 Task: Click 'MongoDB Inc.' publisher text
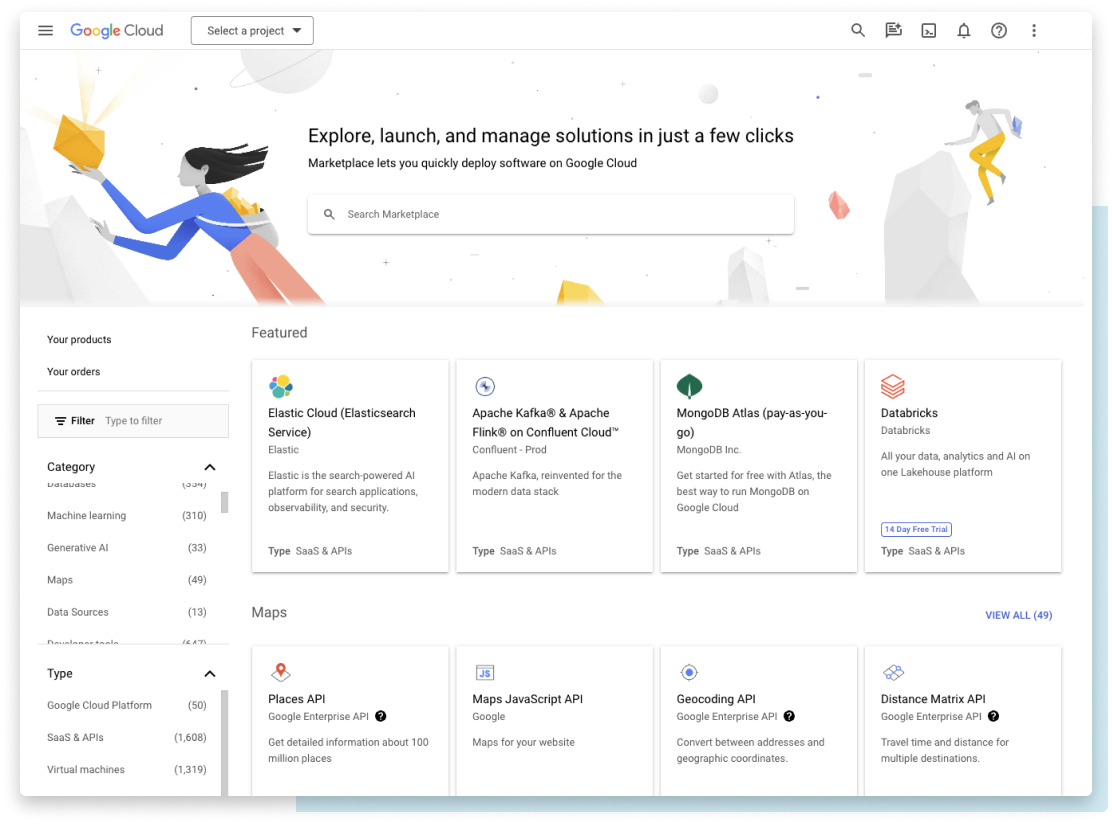(x=708, y=450)
